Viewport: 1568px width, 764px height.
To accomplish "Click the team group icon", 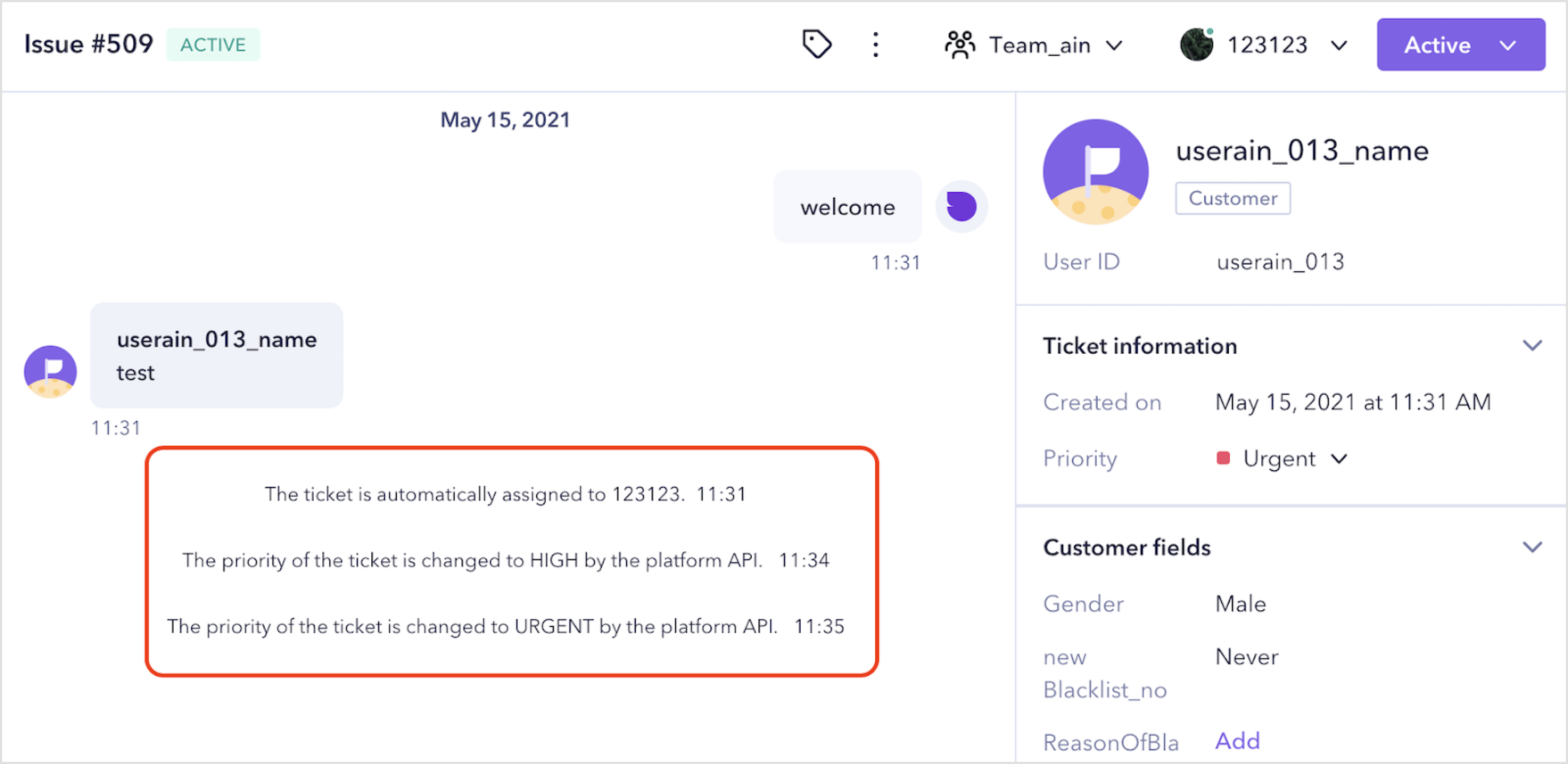I will click(x=960, y=45).
